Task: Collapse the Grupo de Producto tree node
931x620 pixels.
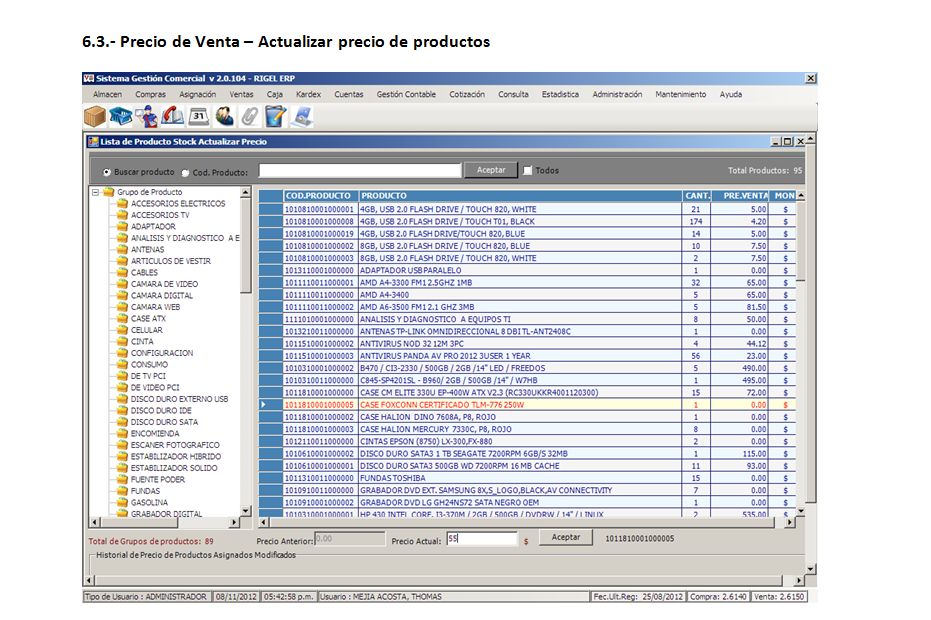Action: 96,192
